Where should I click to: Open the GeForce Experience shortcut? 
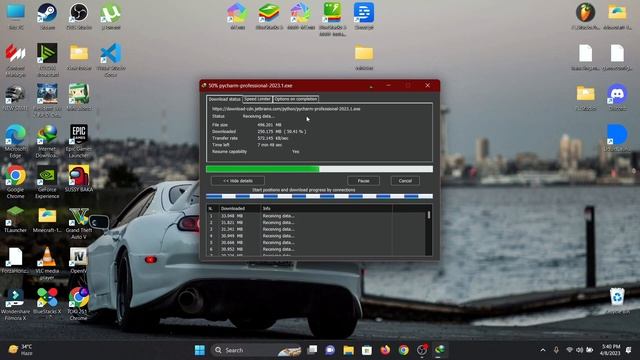click(47, 182)
